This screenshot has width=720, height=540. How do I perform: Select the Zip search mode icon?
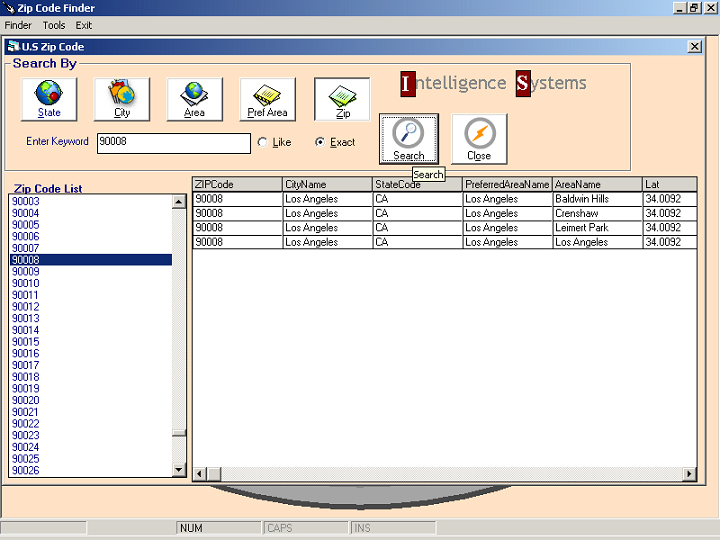click(x=342, y=99)
